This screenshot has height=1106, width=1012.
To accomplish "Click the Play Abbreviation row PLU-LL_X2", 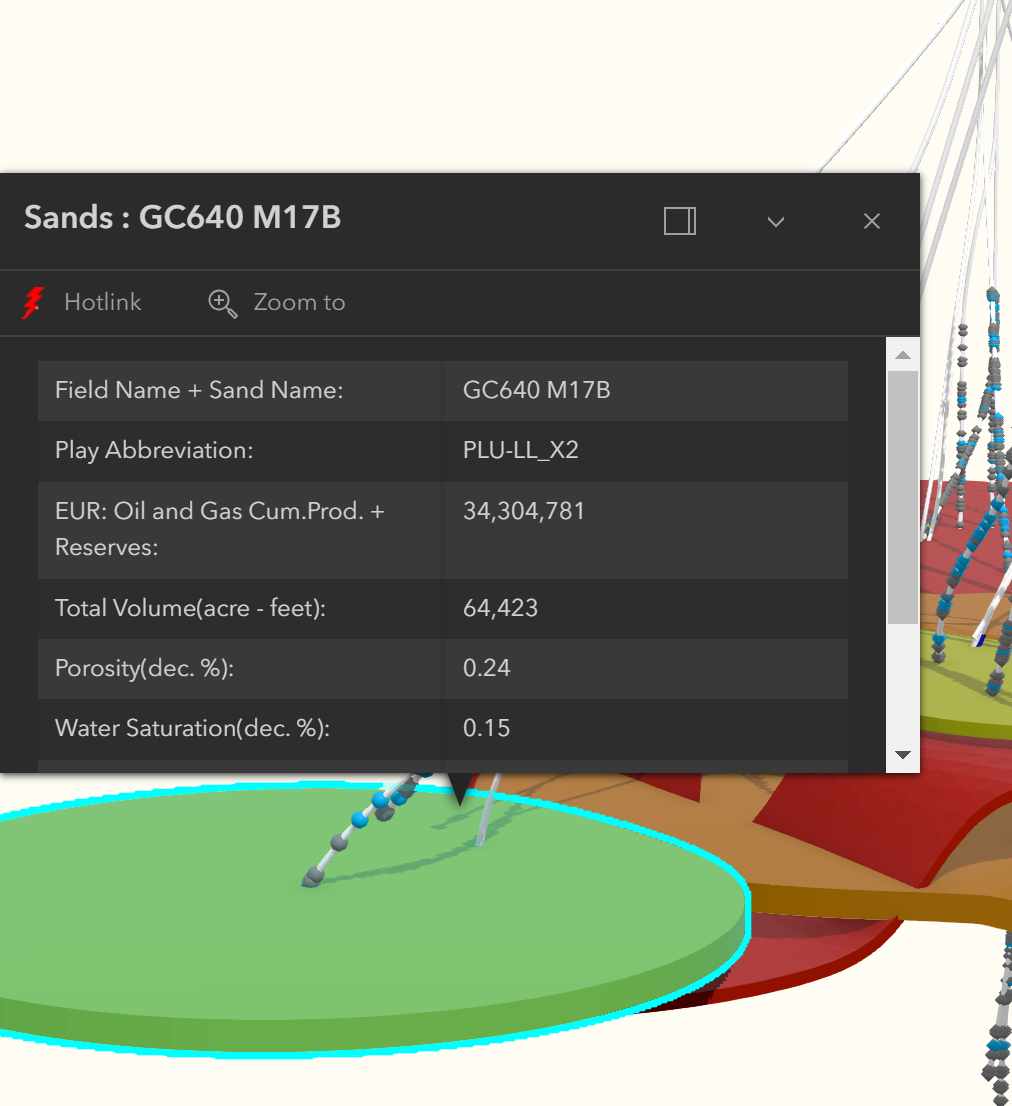I will pos(519,451).
